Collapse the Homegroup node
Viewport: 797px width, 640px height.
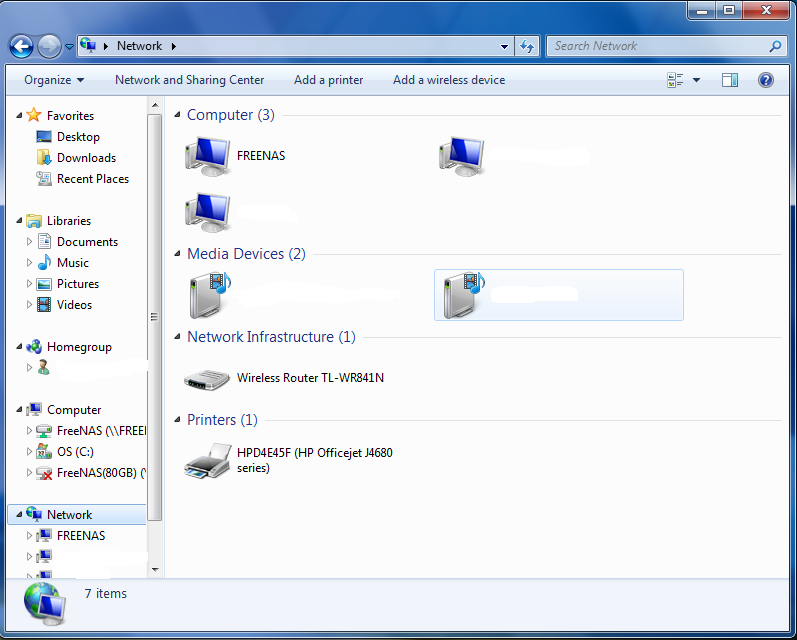[x=19, y=347]
